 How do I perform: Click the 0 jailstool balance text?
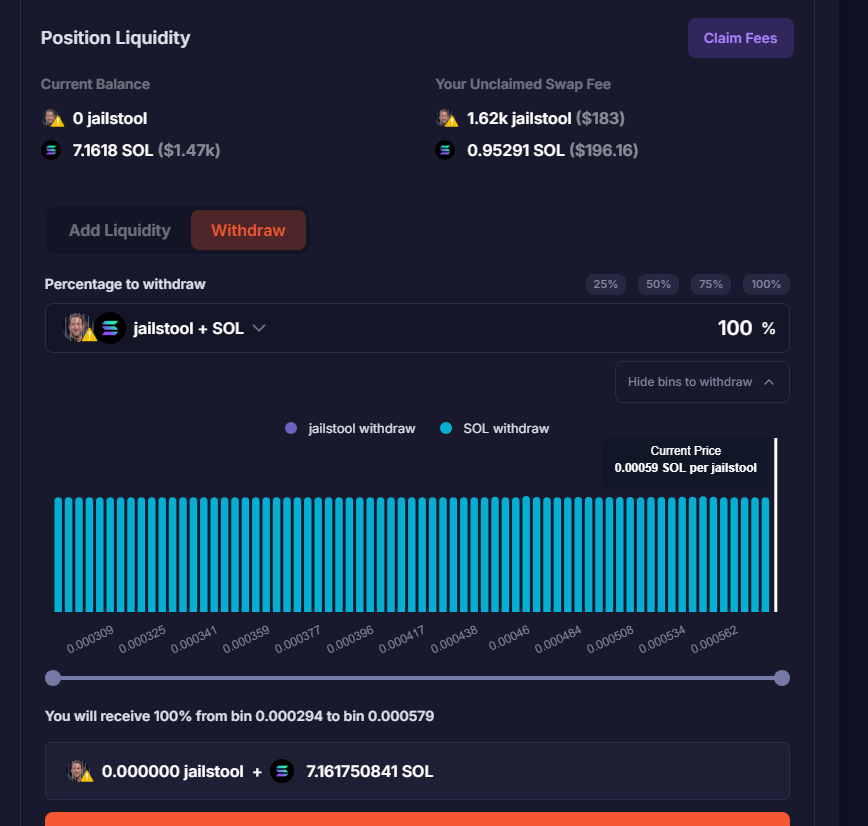[x=110, y=118]
